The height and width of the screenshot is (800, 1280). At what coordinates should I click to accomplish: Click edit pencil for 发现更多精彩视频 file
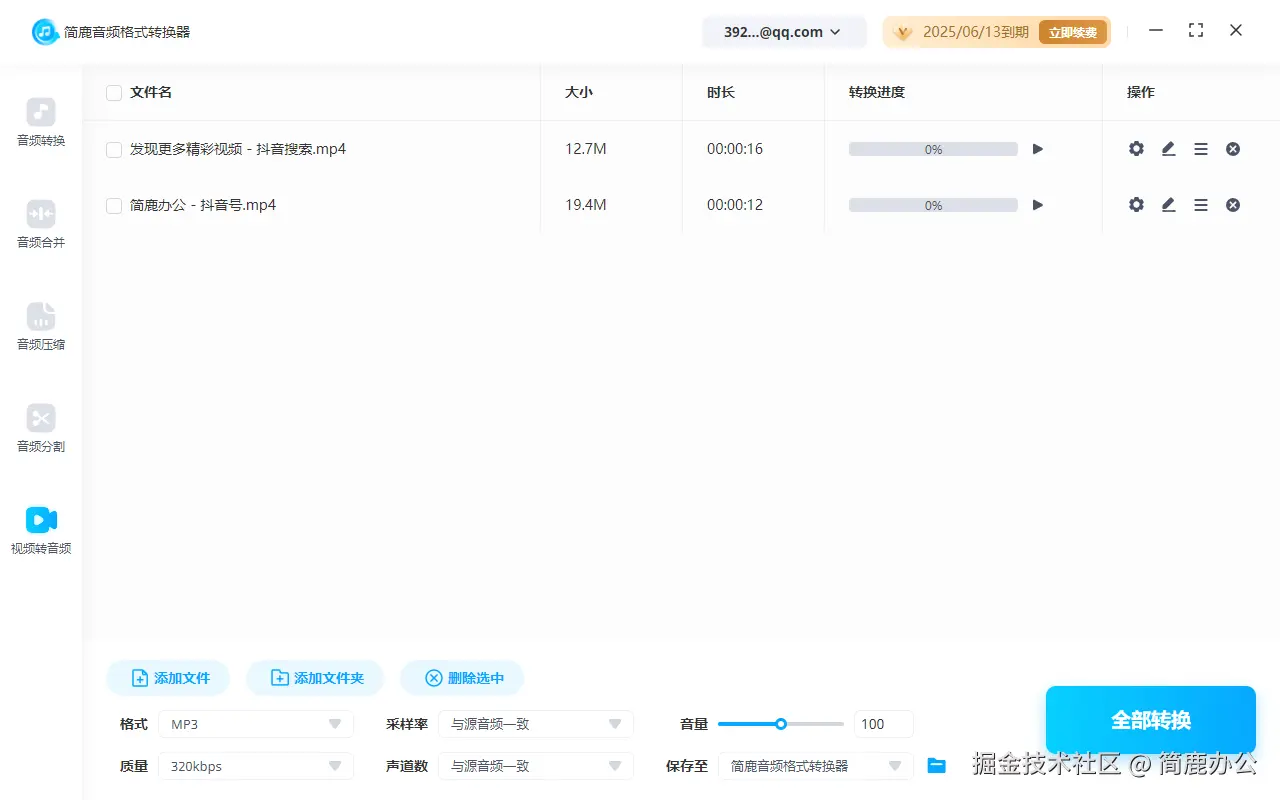(1168, 149)
